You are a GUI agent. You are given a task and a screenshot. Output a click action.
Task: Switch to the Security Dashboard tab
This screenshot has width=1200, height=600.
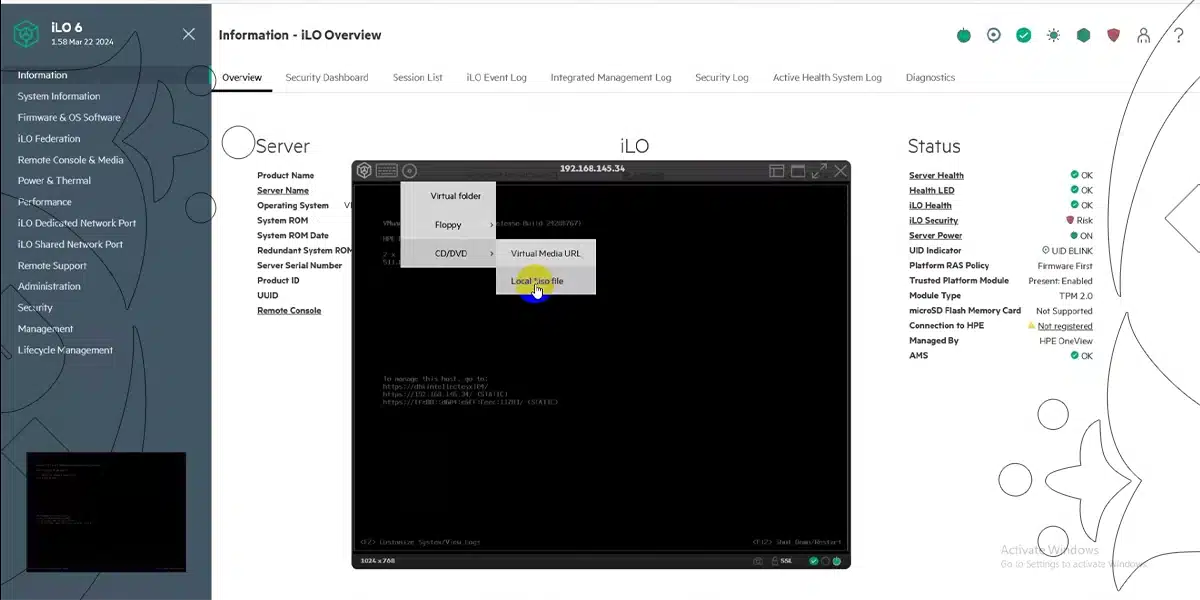(326, 77)
